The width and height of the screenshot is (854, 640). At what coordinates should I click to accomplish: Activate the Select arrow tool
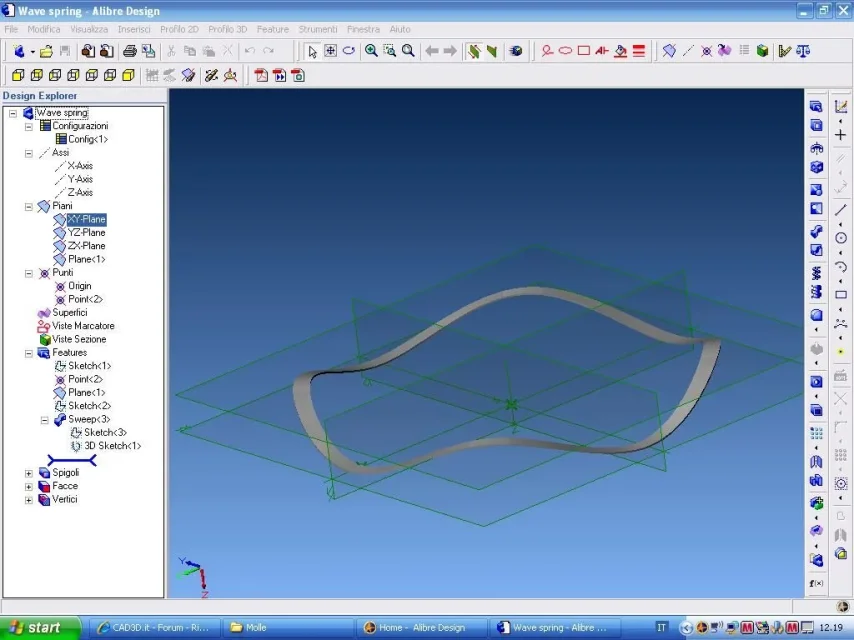312,51
